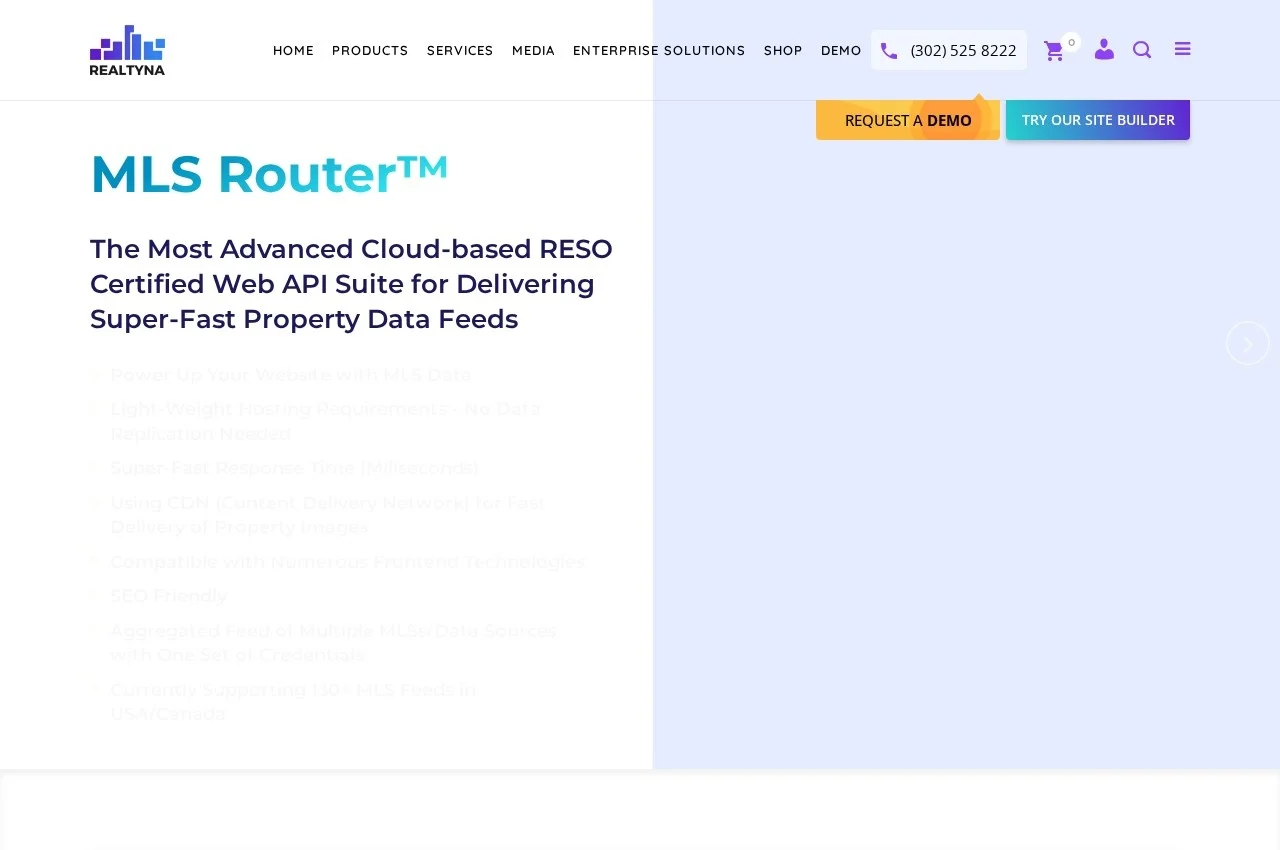
Task: Open the search magnifier icon
Action: pos(1142,49)
